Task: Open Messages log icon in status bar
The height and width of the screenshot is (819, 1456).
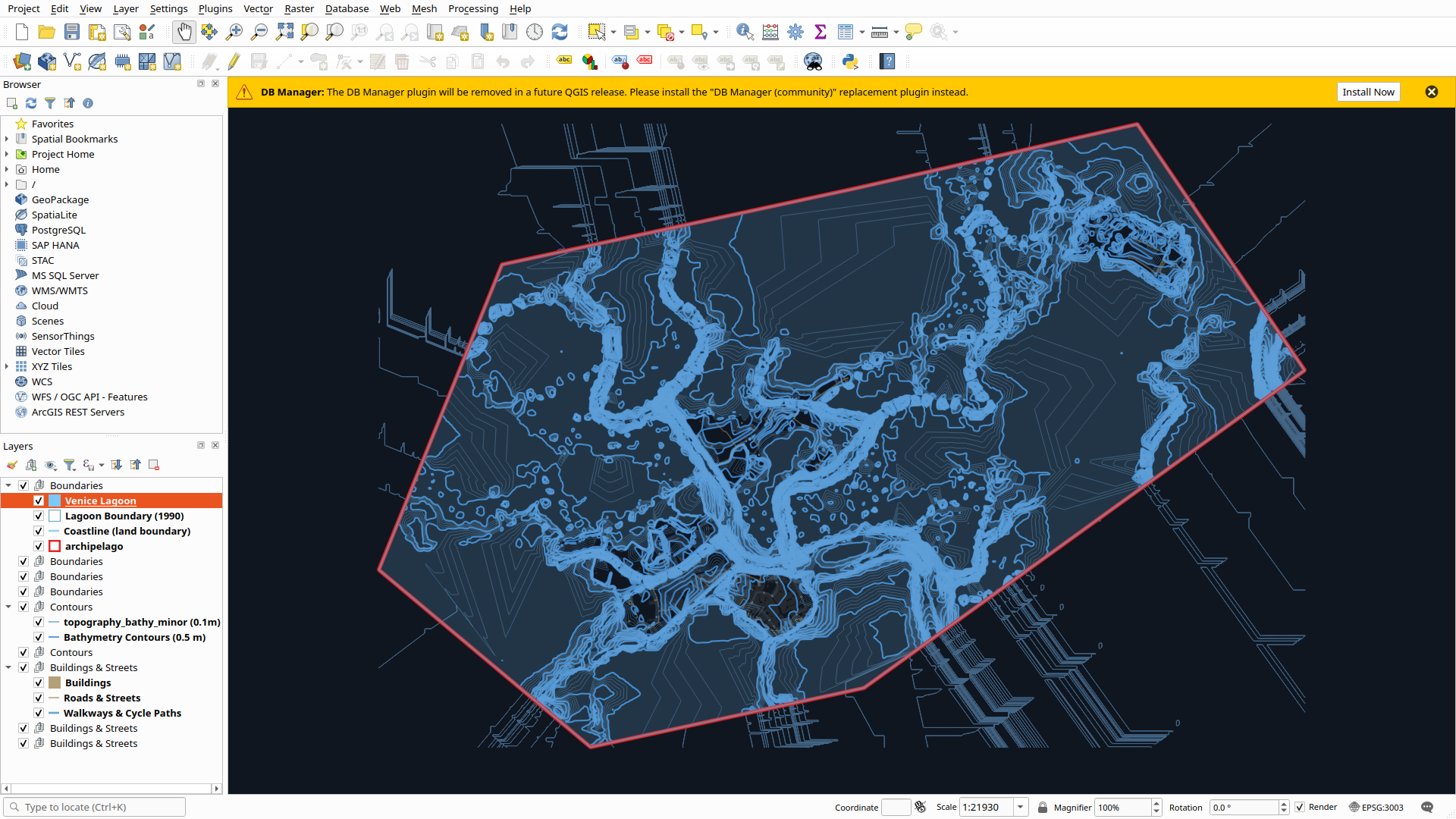Action: pos(1427,808)
